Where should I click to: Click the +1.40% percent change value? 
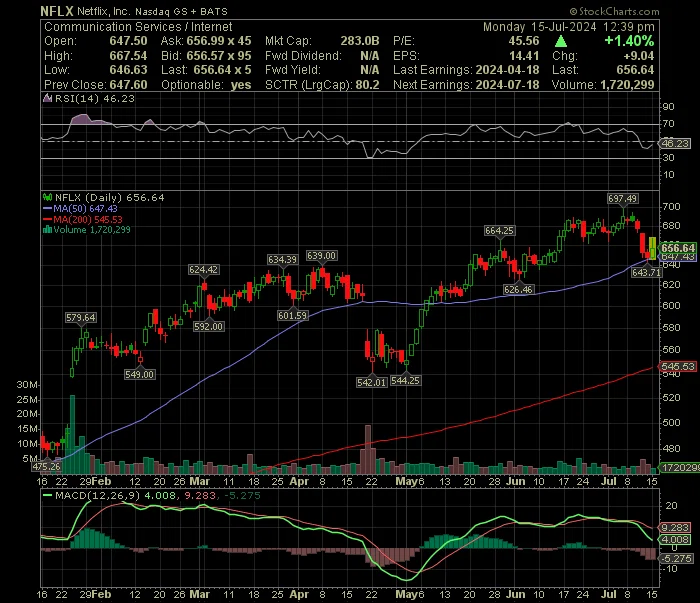[629, 41]
